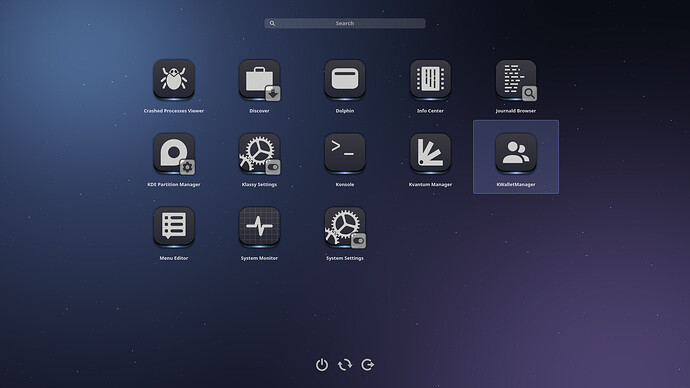Click the log out button
This screenshot has height=388, width=690.
pyautogui.click(x=367, y=365)
